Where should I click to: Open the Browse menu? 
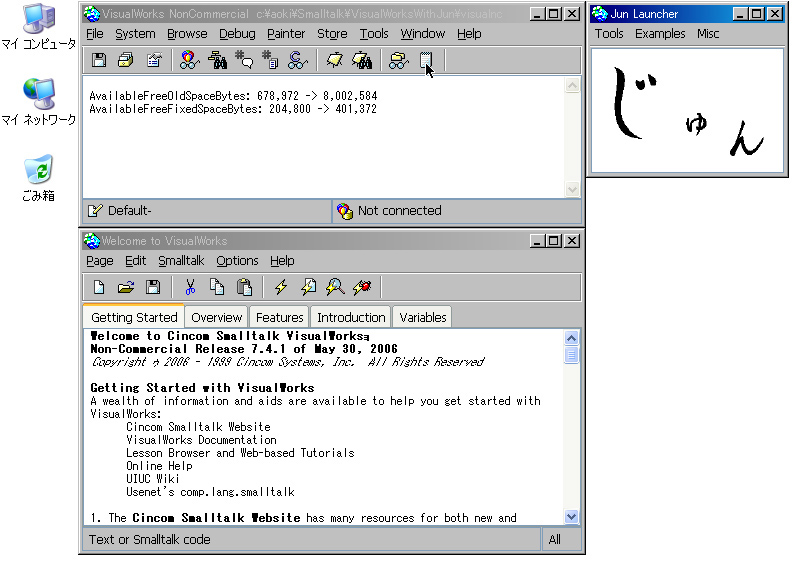[187, 34]
